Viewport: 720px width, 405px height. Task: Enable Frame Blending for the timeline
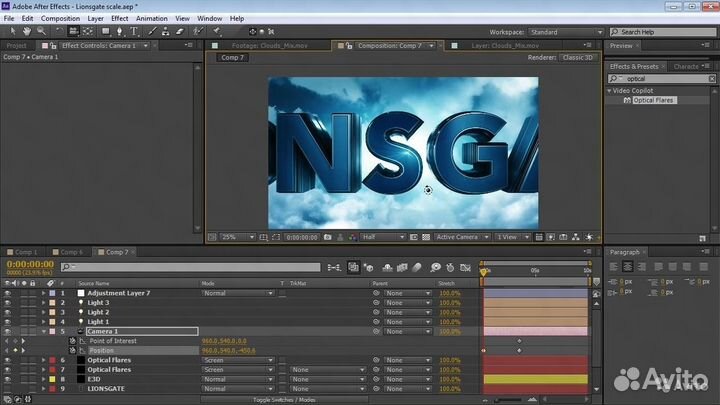click(402, 267)
